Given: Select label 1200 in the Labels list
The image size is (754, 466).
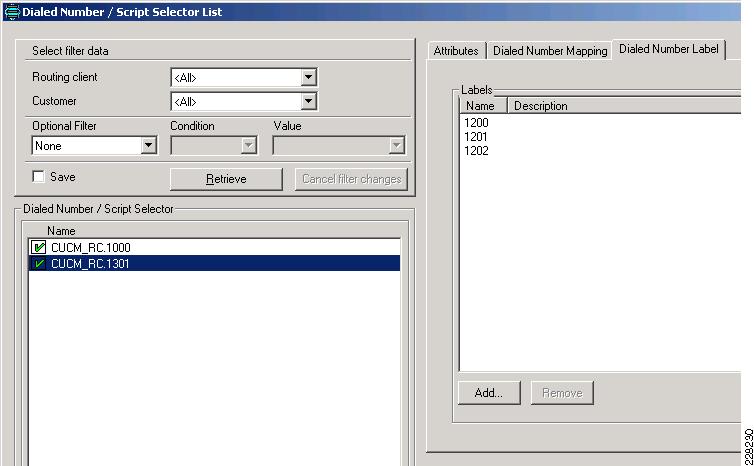Looking at the screenshot, I should coord(476,123).
